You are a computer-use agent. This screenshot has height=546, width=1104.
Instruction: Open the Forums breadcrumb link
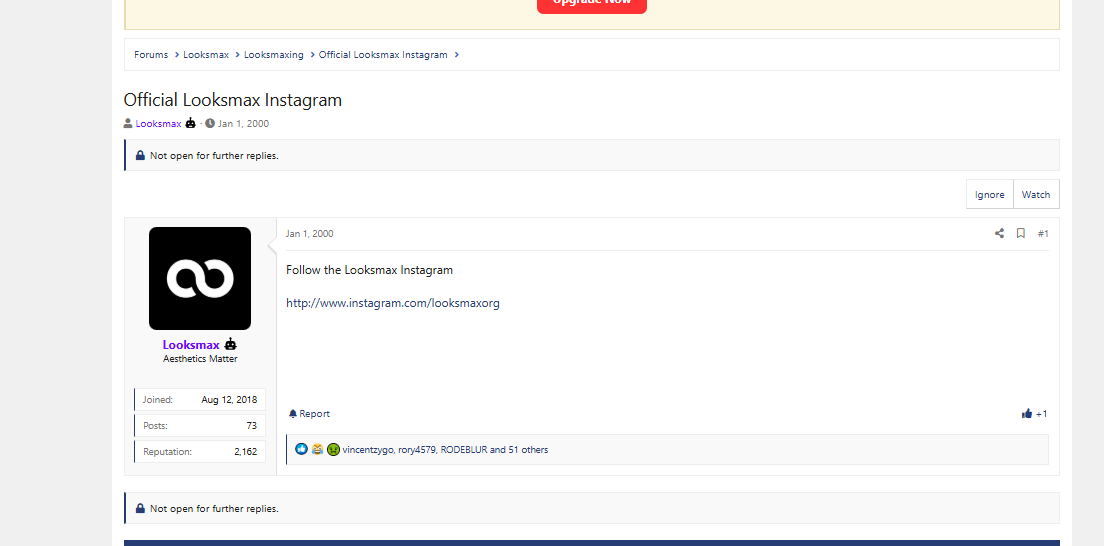(151, 54)
